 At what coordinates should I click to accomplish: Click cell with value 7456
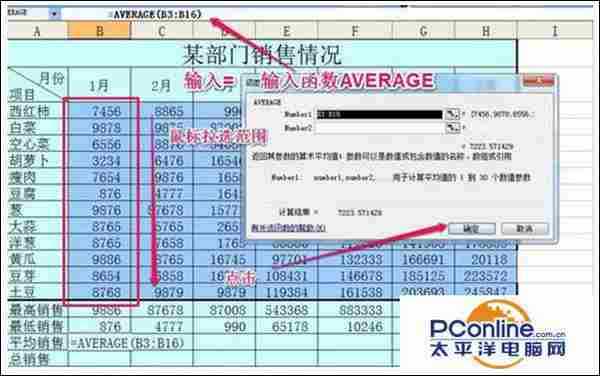99,111
